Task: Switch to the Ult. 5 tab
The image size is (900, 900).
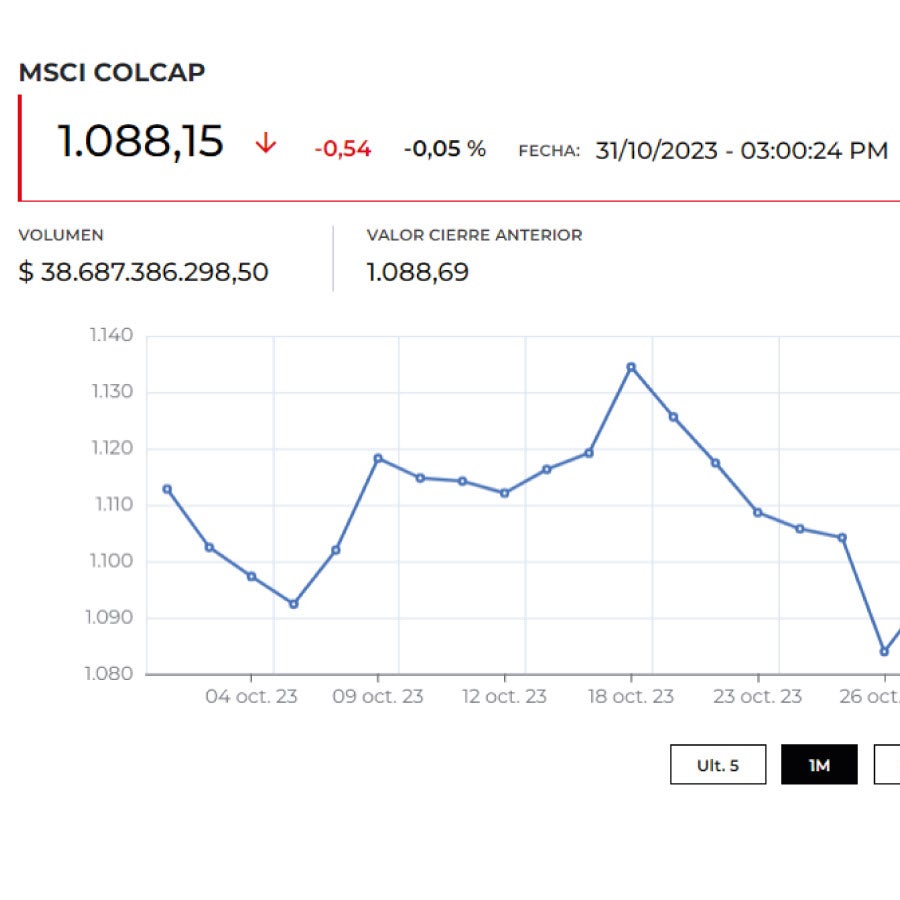Action: (x=719, y=764)
